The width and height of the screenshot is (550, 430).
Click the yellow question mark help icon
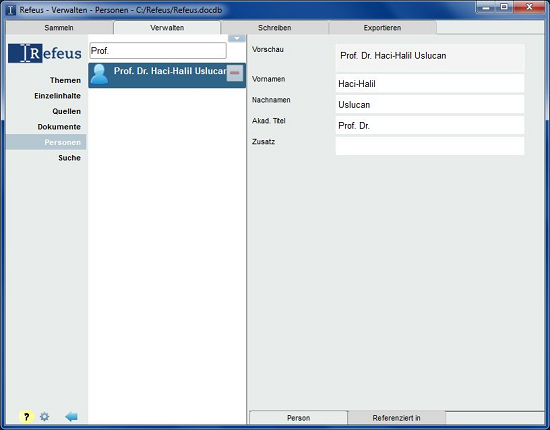tap(26, 417)
